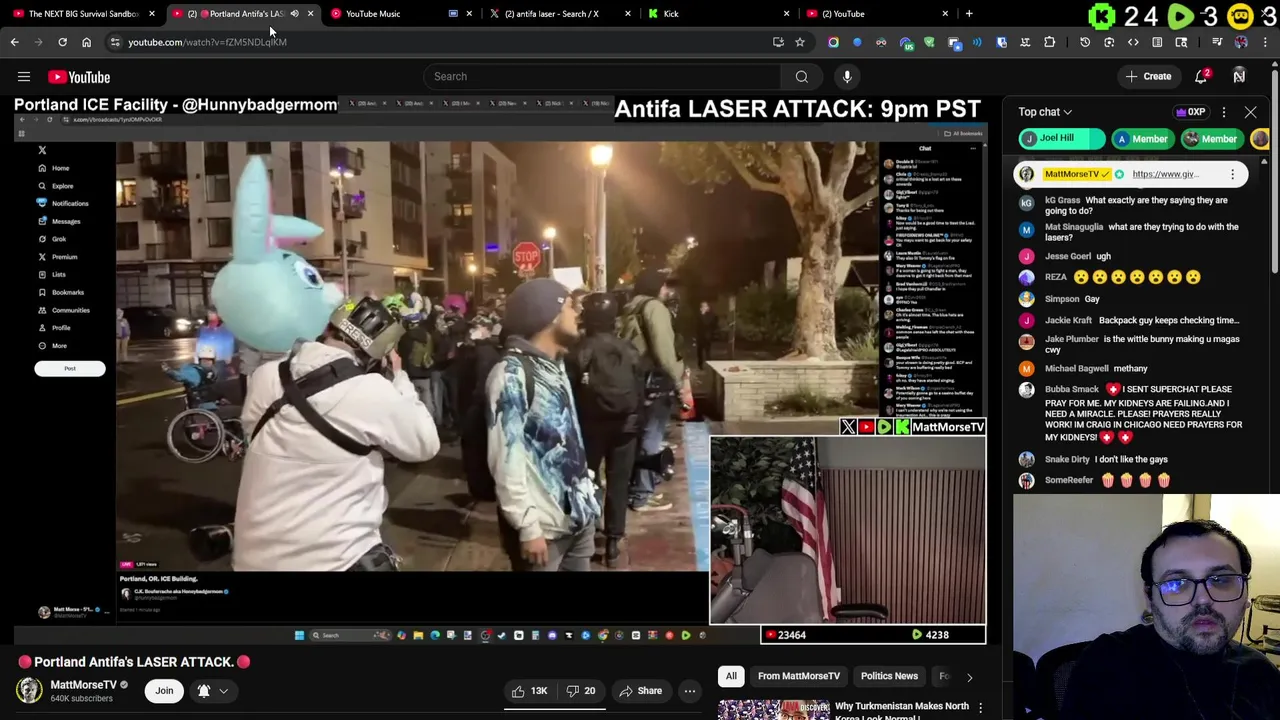Screen dimensions: 1280x720
Task: Expand the Top chat mode dropdown
Action: [x=1045, y=112]
